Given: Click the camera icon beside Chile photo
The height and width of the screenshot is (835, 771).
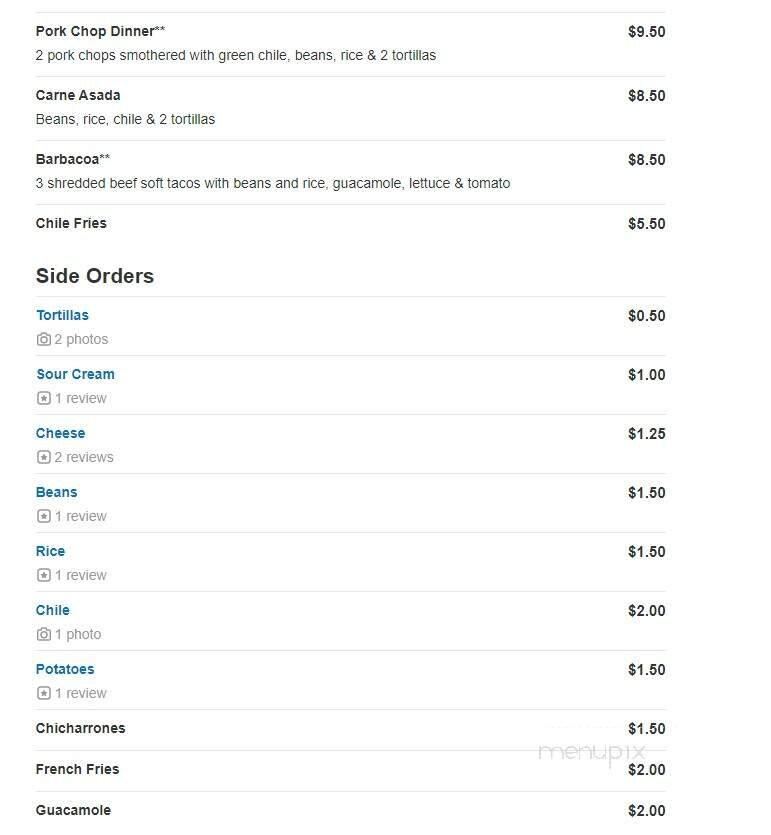Looking at the screenshot, I should [x=43, y=634].
